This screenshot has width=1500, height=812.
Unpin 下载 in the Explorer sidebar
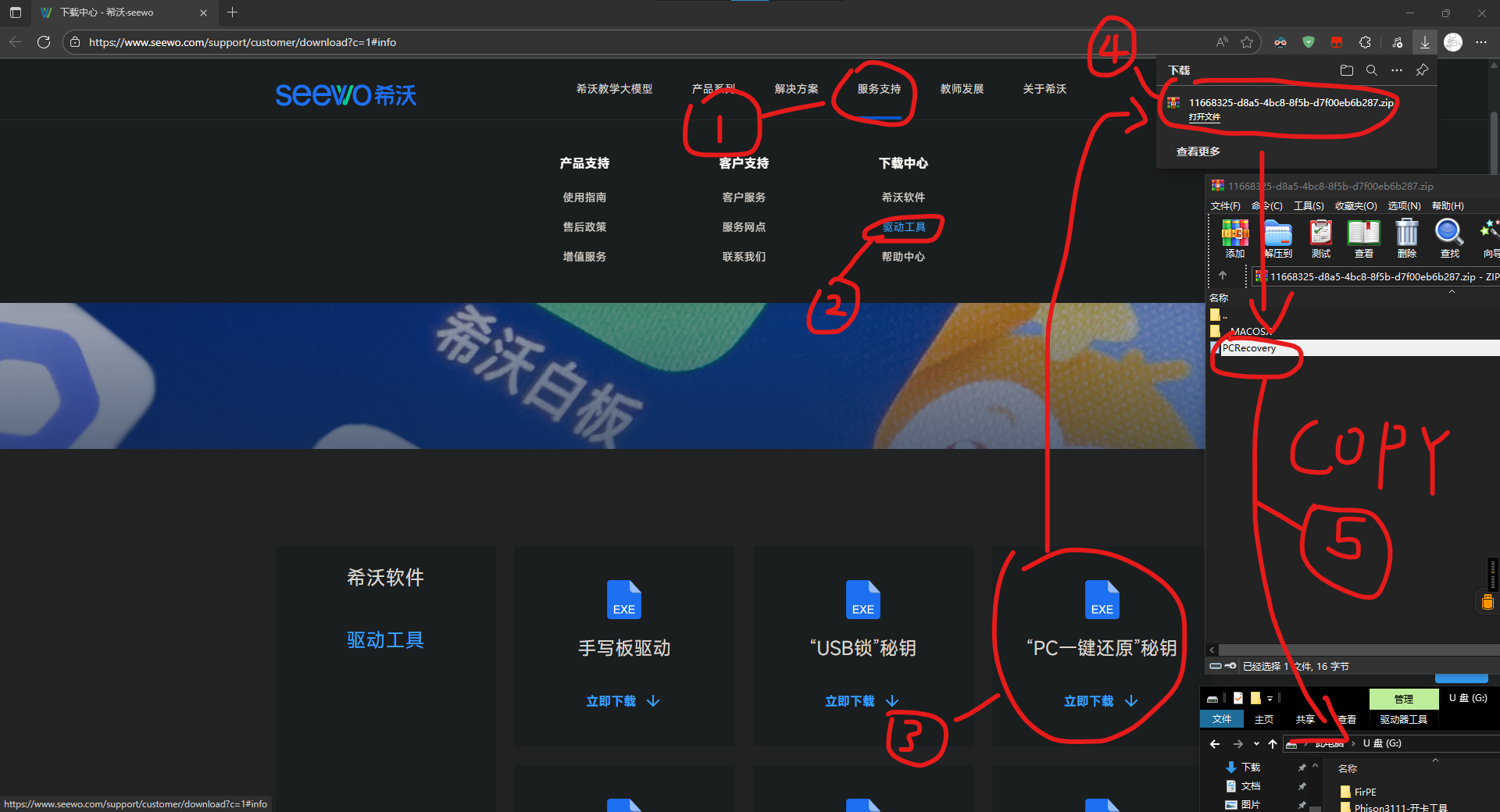pyautogui.click(x=1302, y=767)
